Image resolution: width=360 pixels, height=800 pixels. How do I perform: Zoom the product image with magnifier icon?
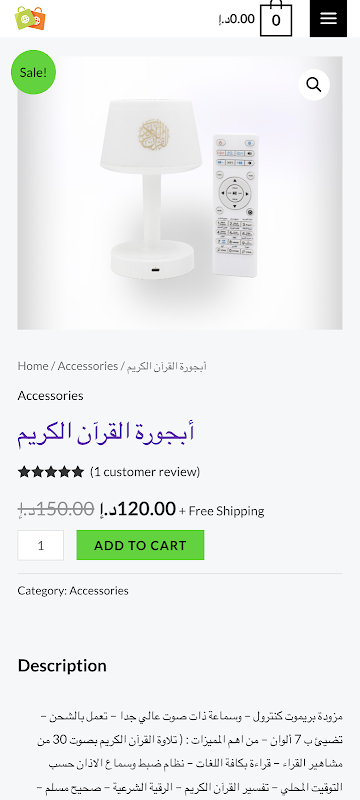pyautogui.click(x=314, y=85)
